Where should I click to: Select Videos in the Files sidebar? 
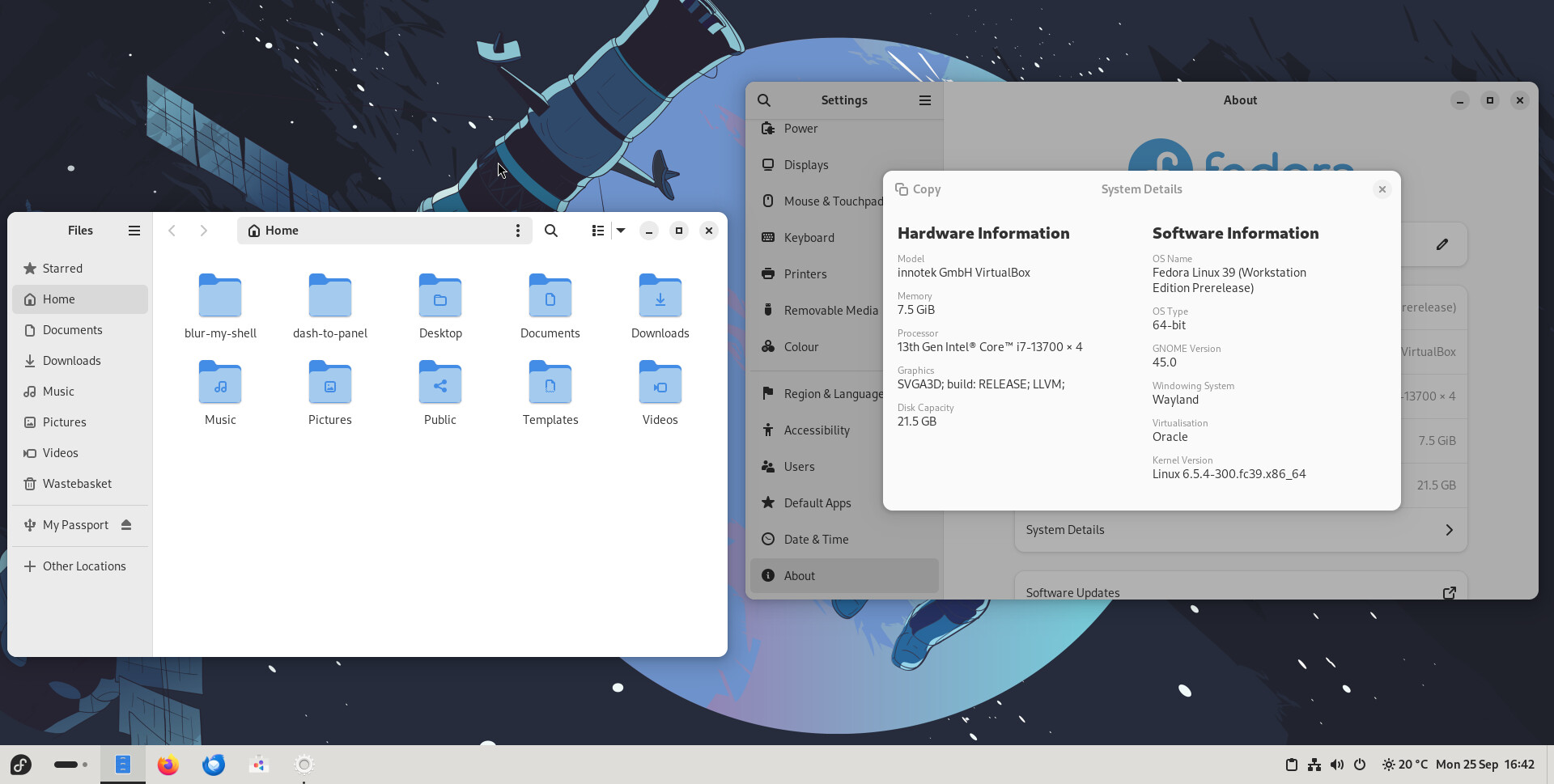80,453
